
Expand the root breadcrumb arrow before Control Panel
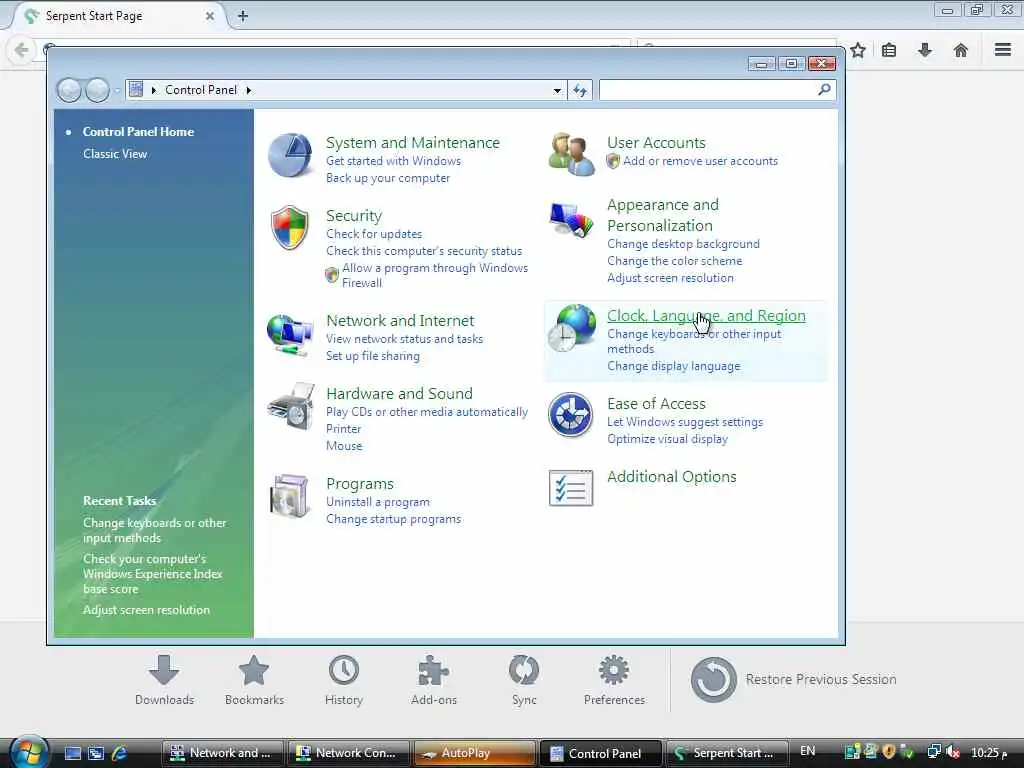(153, 90)
